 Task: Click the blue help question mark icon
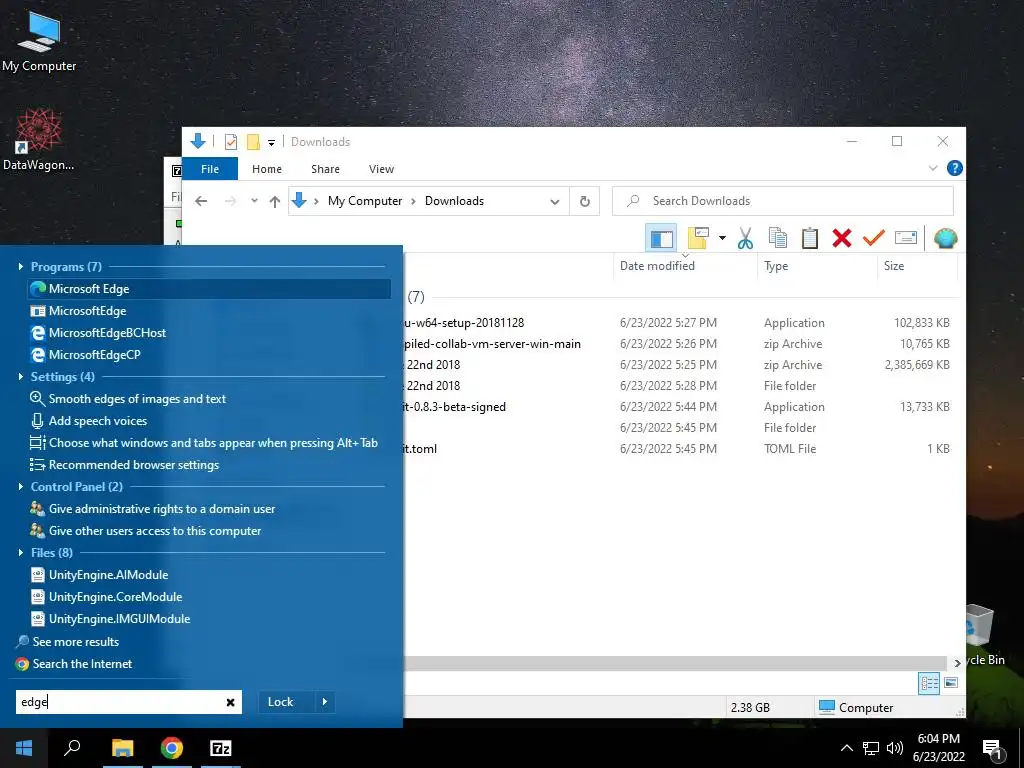tap(954, 168)
